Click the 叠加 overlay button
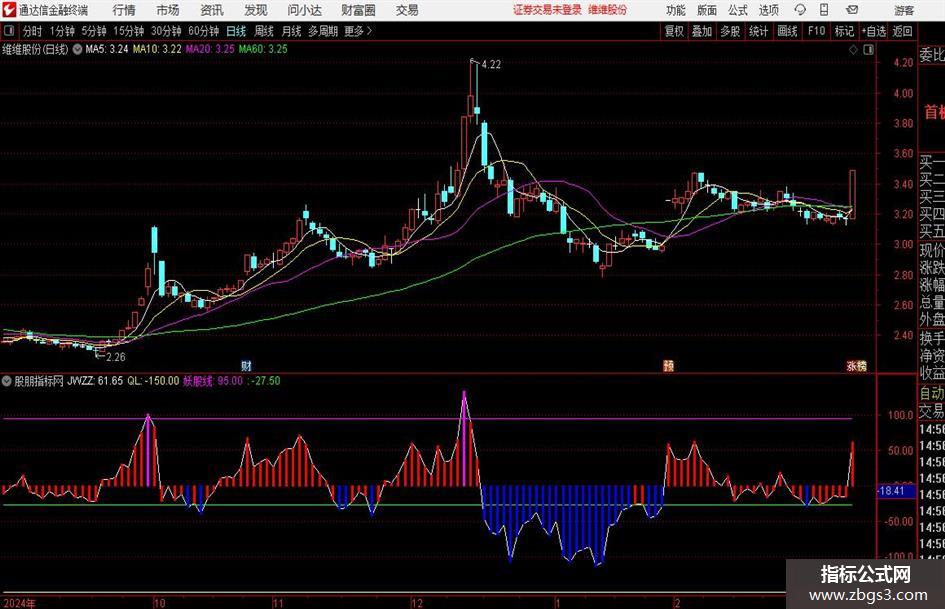The width and height of the screenshot is (945, 609). [702, 31]
